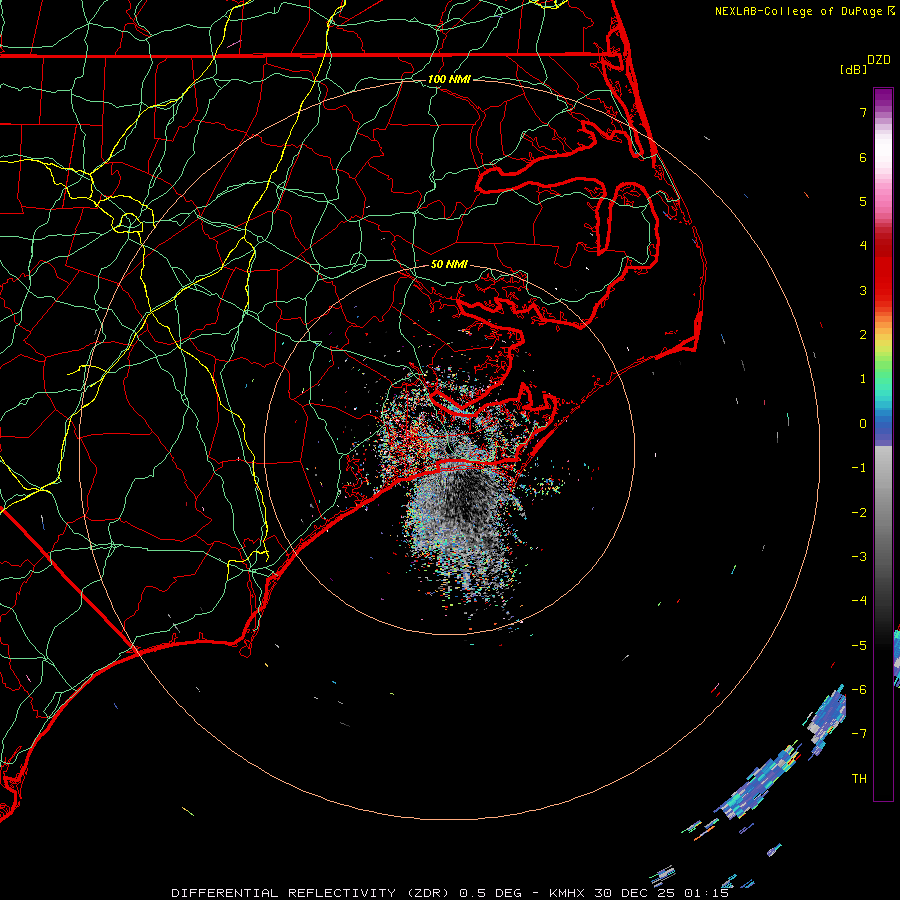Click the 5 value on the color scale
900x900 pixels.
(863, 201)
